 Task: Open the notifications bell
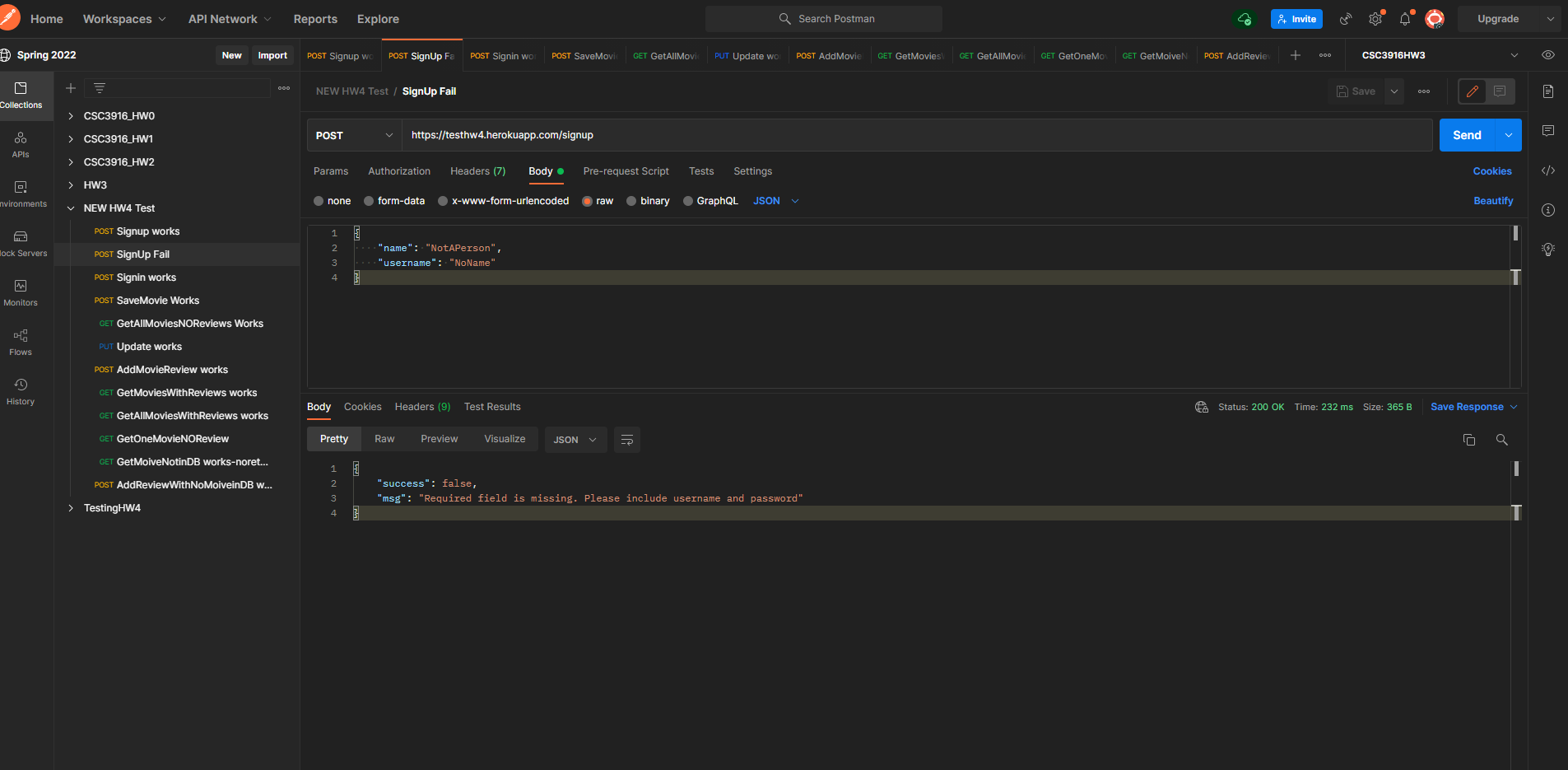tap(1405, 18)
